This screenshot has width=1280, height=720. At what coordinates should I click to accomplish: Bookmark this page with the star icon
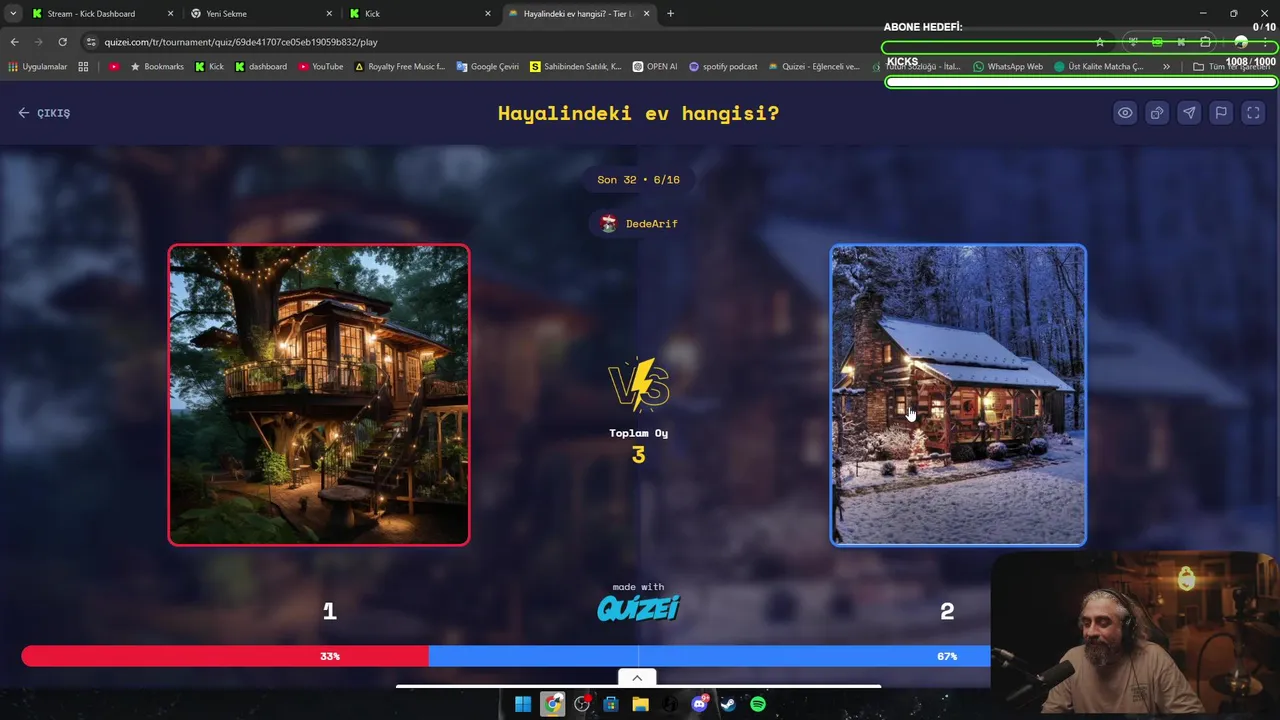tap(1100, 42)
